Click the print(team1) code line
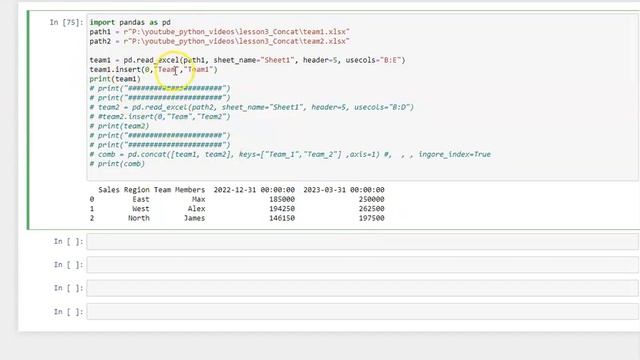 pos(115,79)
